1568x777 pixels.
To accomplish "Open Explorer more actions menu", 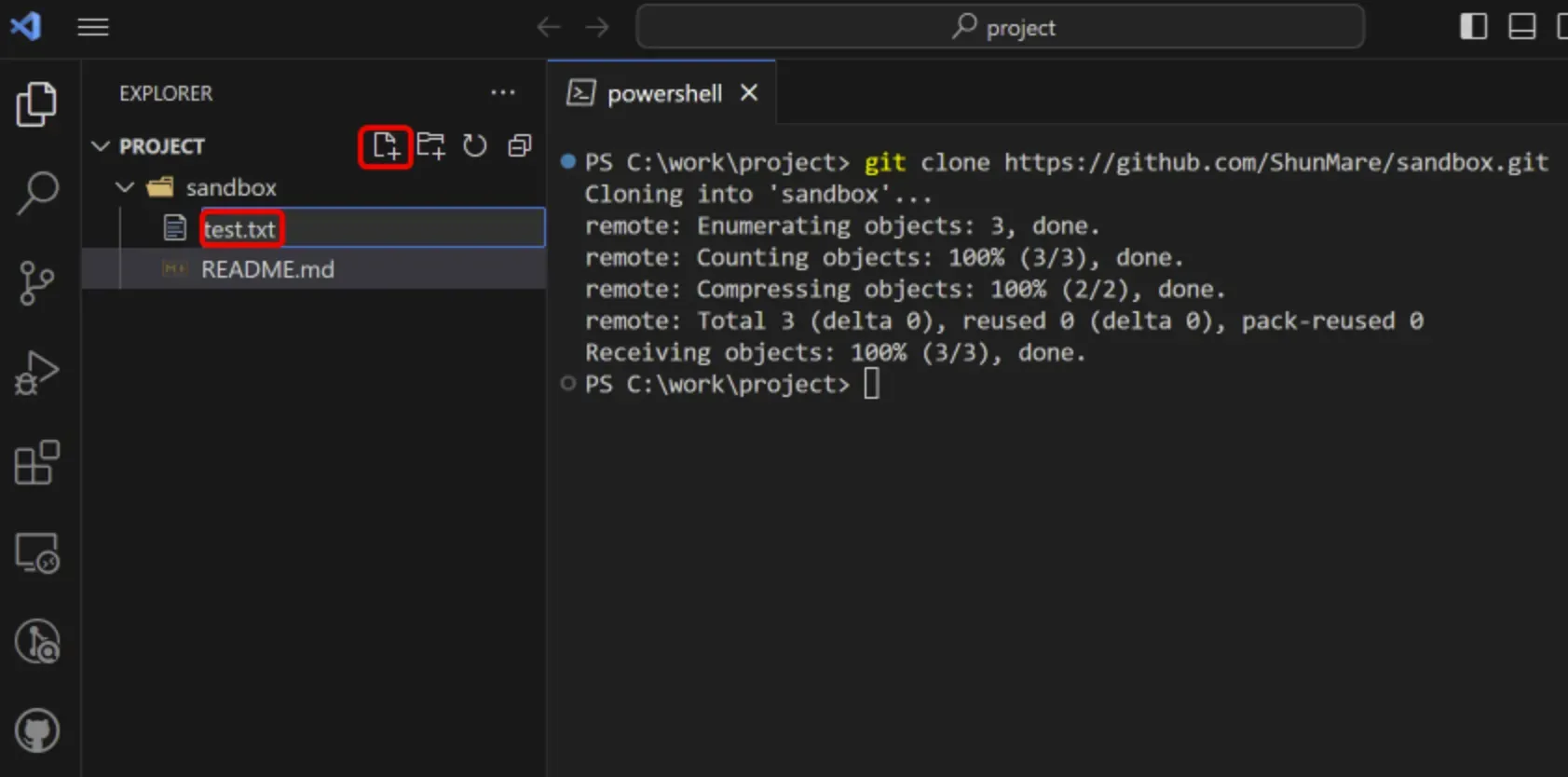I will pyautogui.click(x=503, y=93).
